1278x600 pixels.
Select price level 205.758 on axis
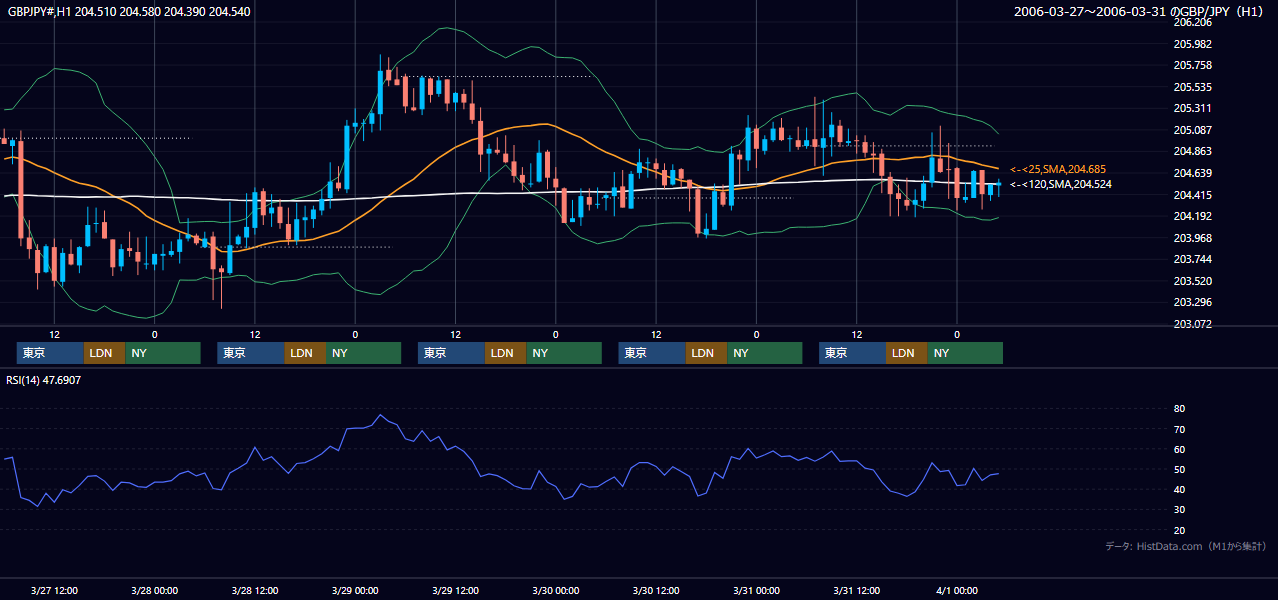1193,65
